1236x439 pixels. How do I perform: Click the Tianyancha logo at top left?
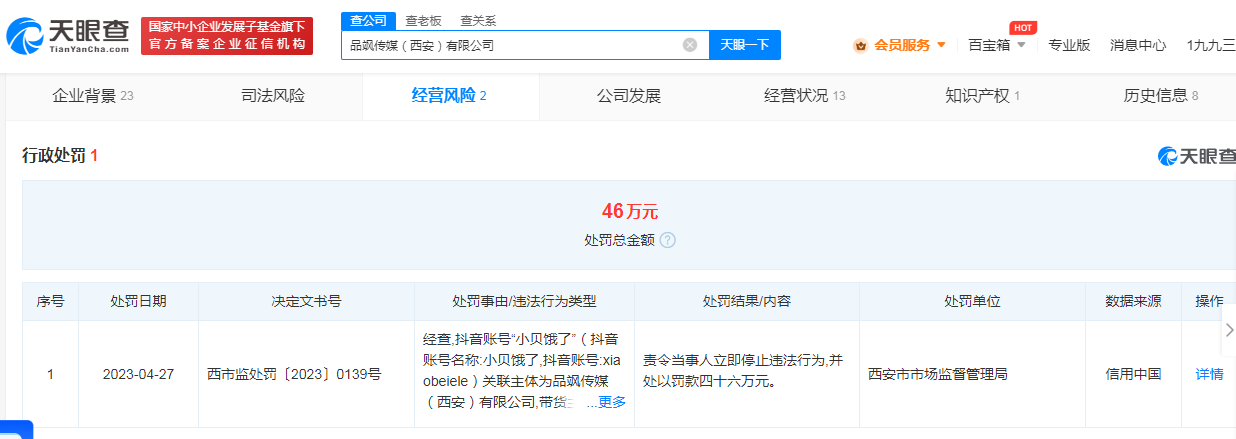tap(67, 37)
